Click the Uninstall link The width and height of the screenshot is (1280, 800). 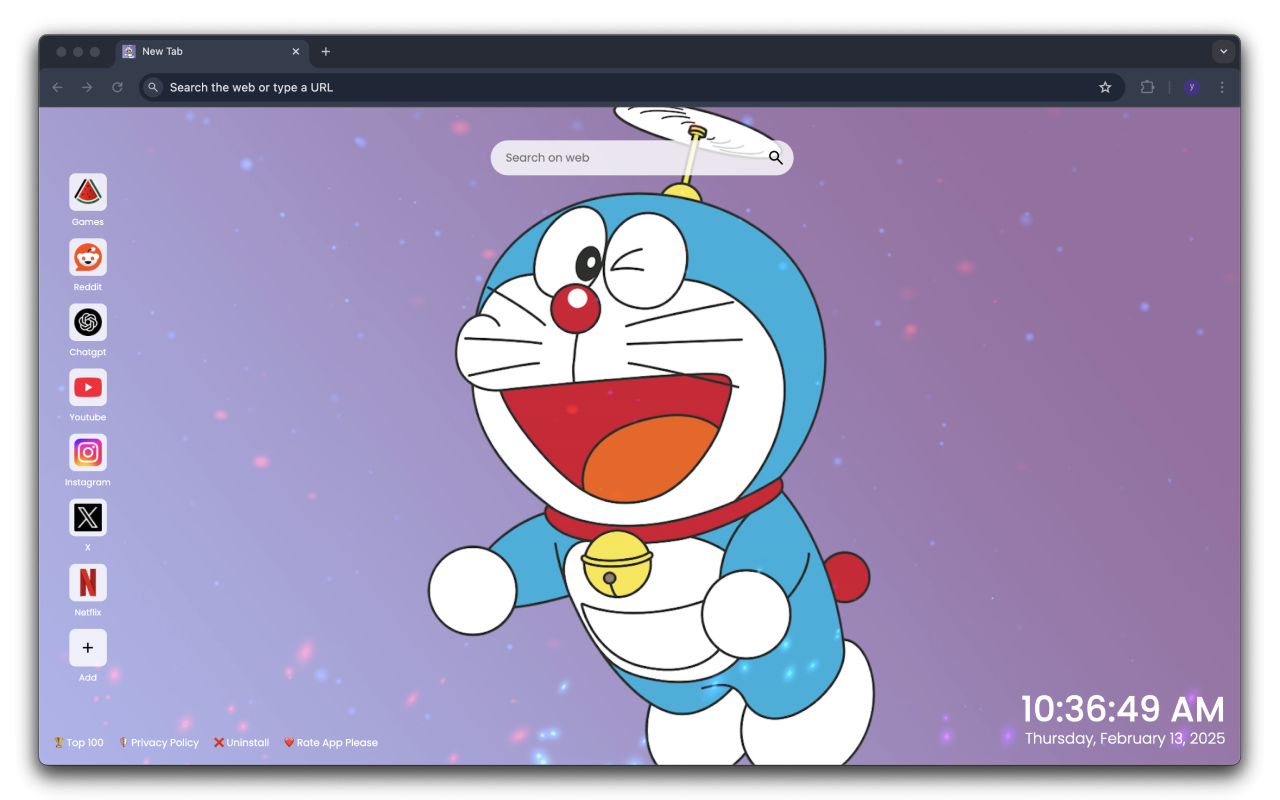tap(241, 742)
